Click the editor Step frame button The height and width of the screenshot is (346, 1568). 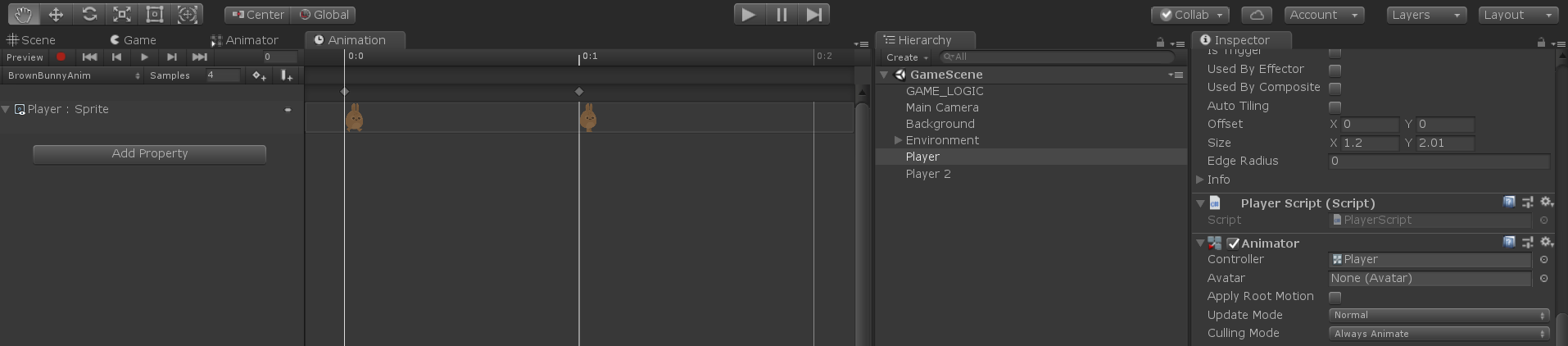coord(813,14)
